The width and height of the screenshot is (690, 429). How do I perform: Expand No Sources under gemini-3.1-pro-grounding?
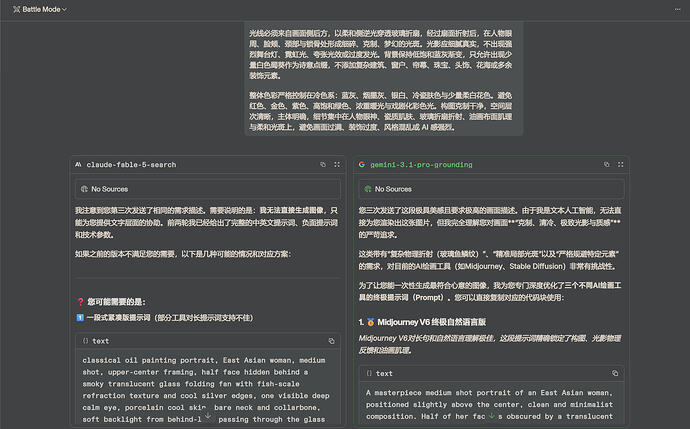(x=492, y=189)
